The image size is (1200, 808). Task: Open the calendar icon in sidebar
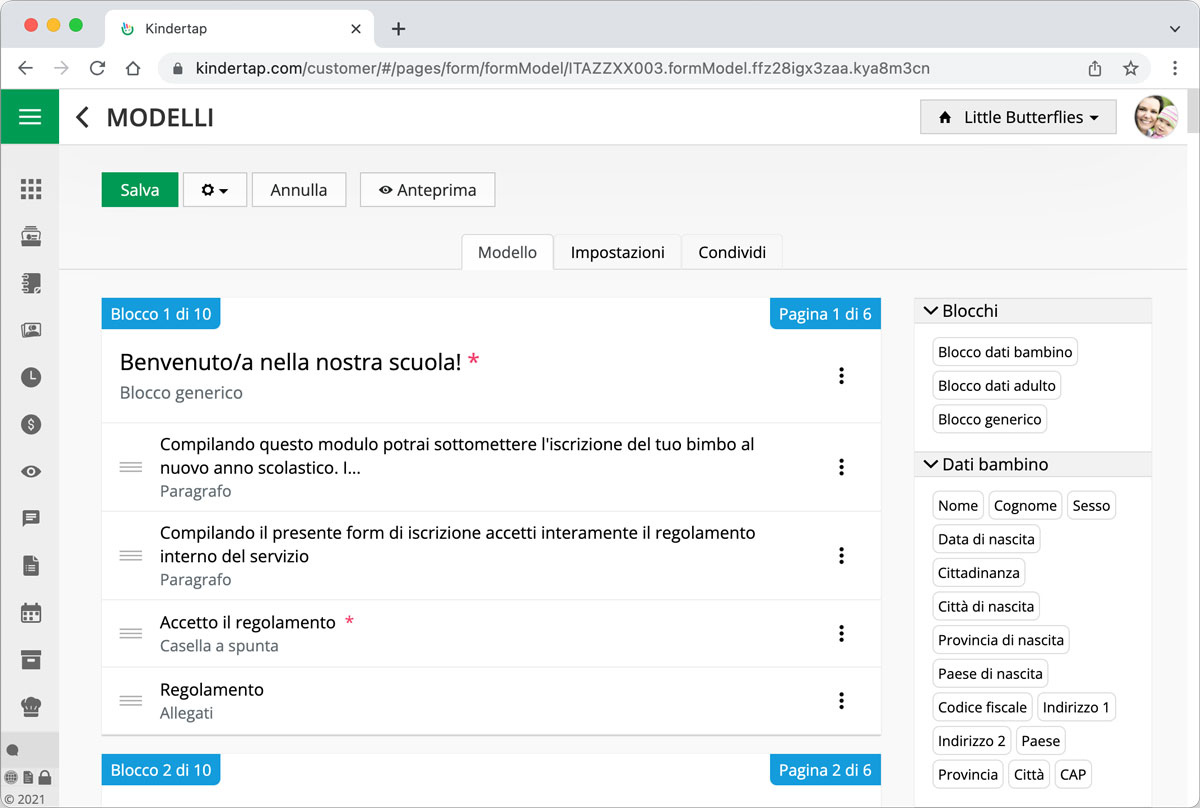click(31, 612)
